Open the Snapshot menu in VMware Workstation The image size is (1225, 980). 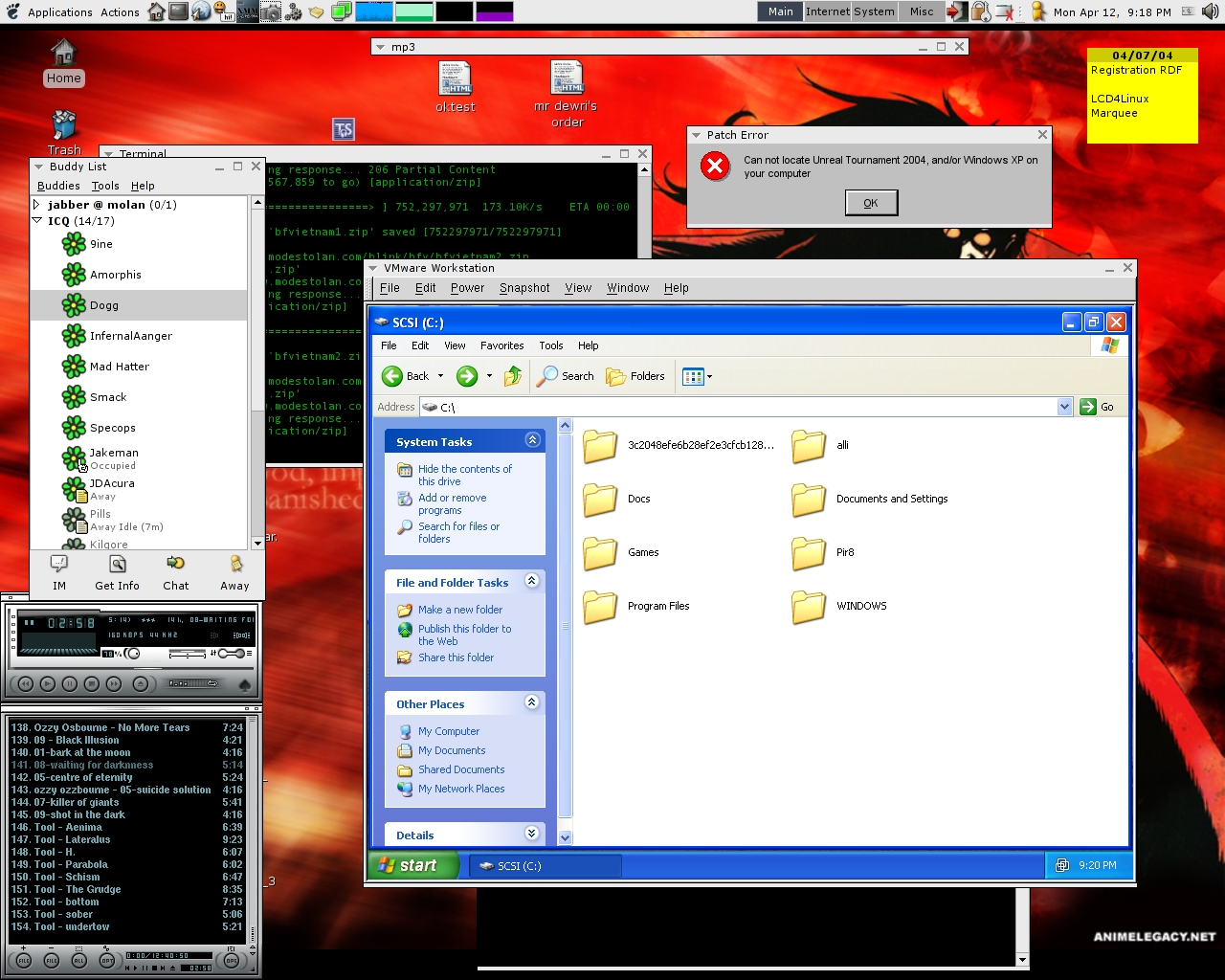[524, 288]
